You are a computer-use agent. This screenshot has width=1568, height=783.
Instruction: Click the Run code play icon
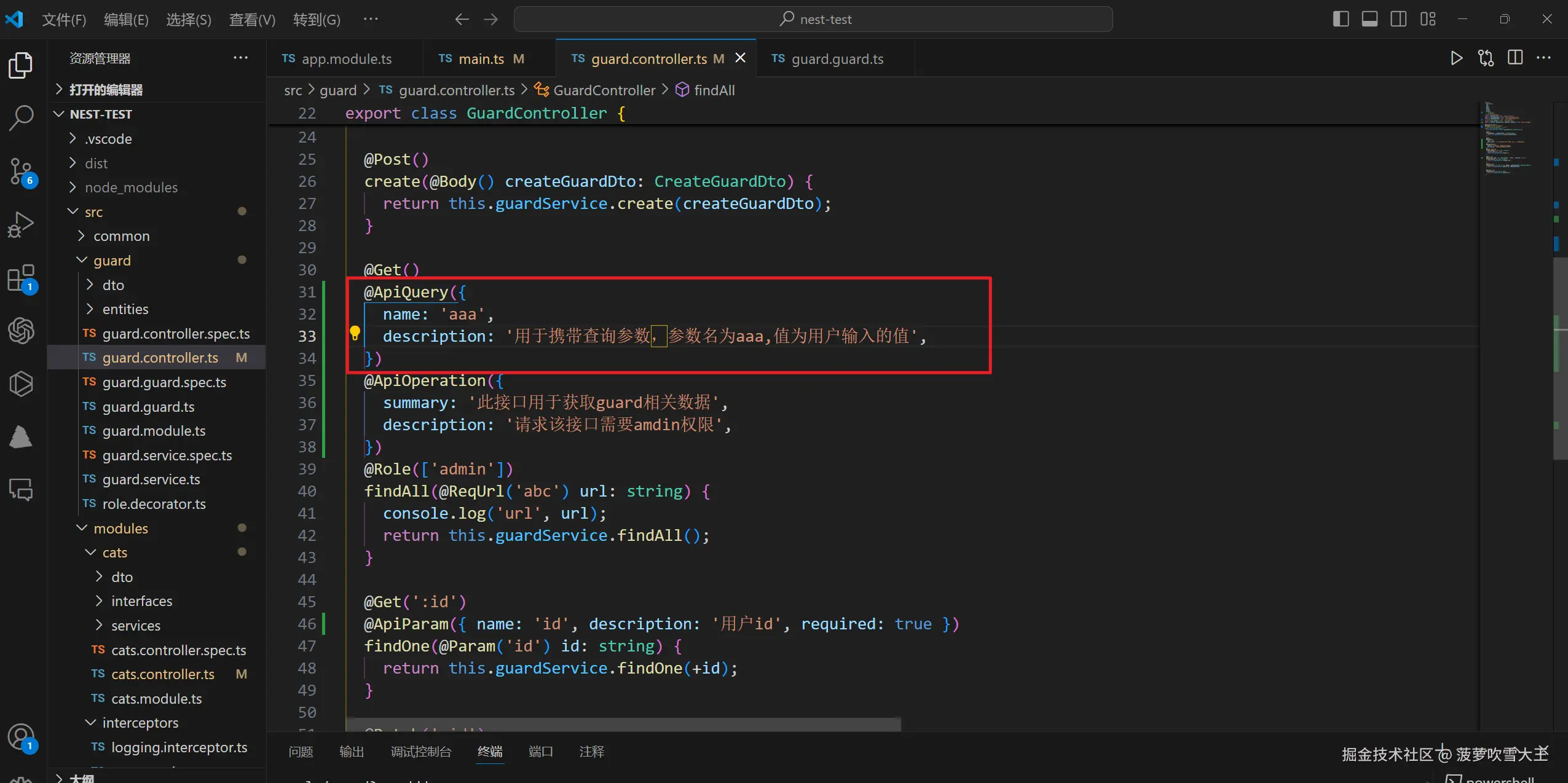(x=1456, y=58)
